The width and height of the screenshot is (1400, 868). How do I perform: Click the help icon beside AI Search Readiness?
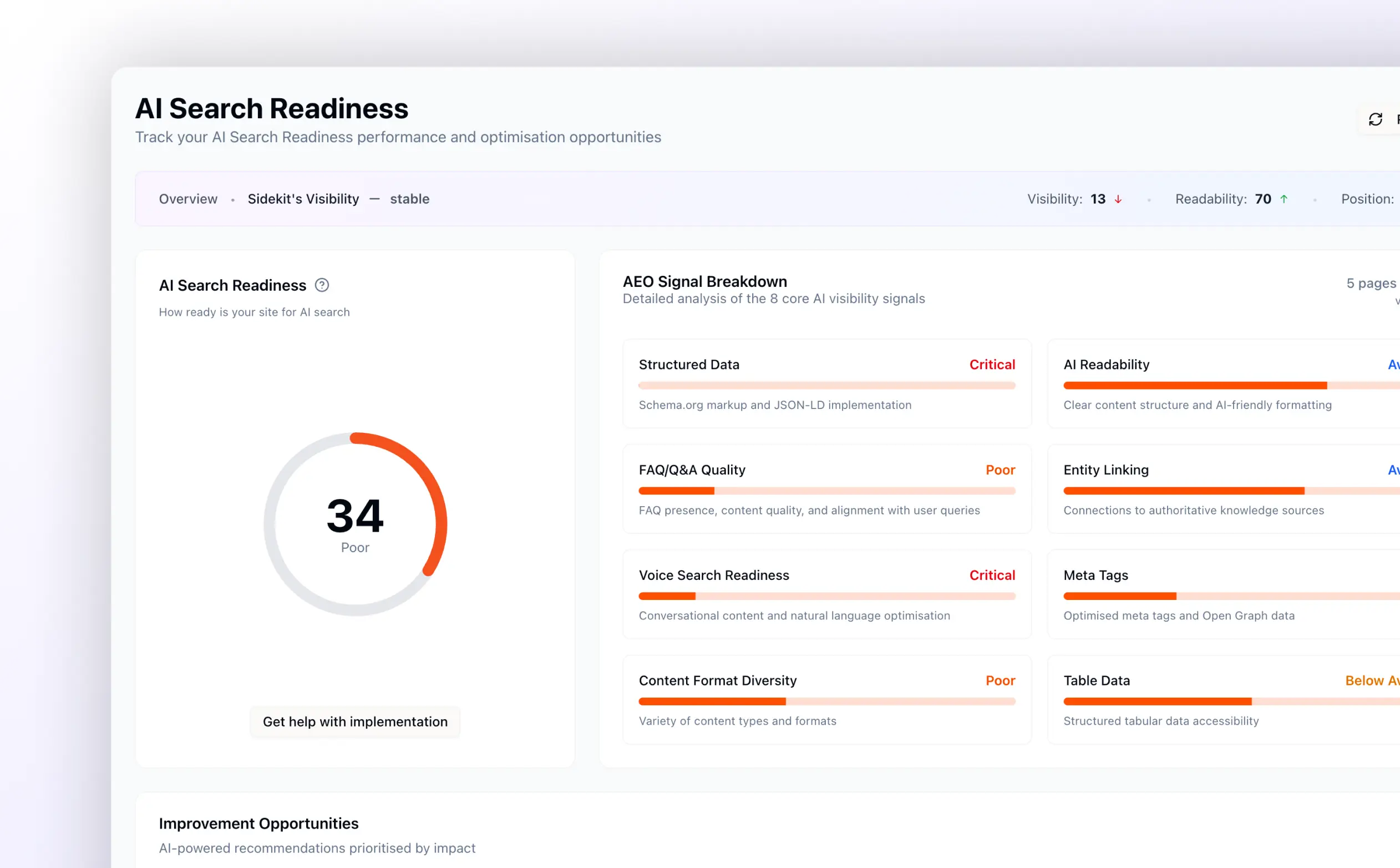pyautogui.click(x=322, y=285)
